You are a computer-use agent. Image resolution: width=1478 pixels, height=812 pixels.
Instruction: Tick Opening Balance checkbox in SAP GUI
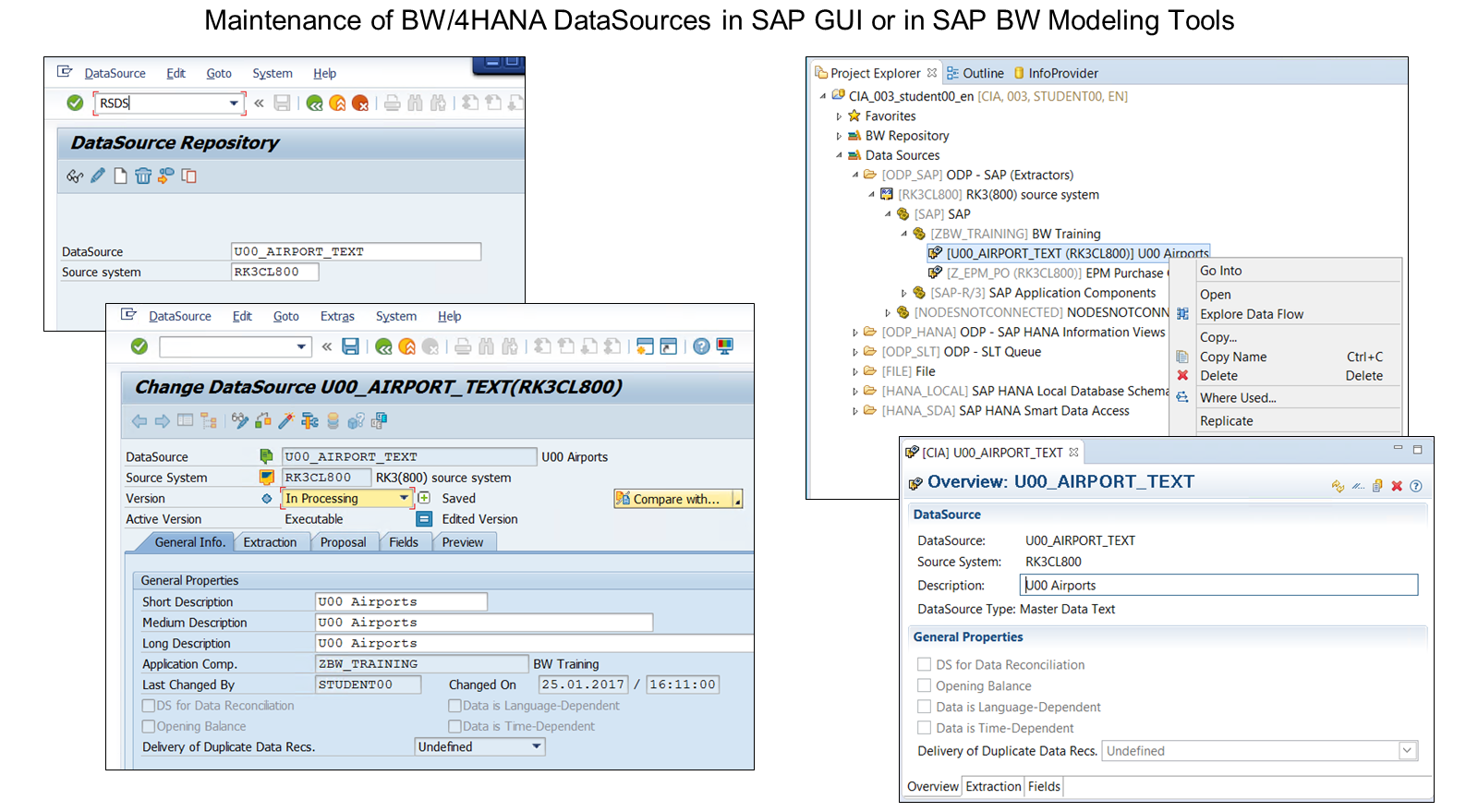tap(148, 726)
